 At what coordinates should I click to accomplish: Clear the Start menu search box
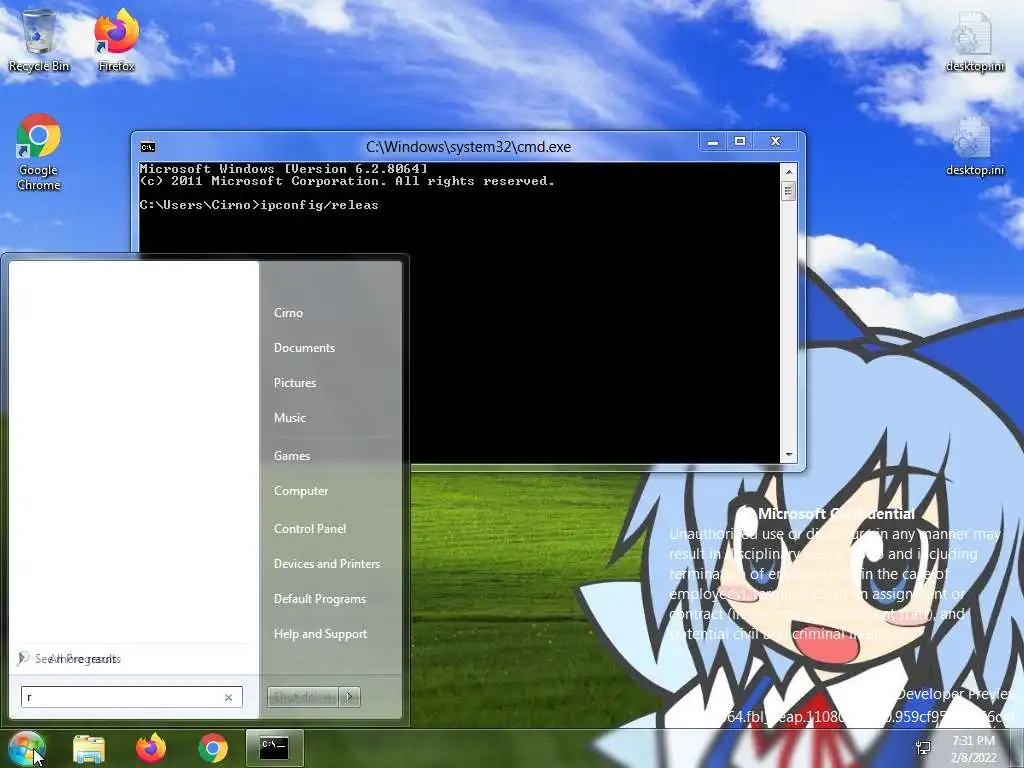(229, 697)
